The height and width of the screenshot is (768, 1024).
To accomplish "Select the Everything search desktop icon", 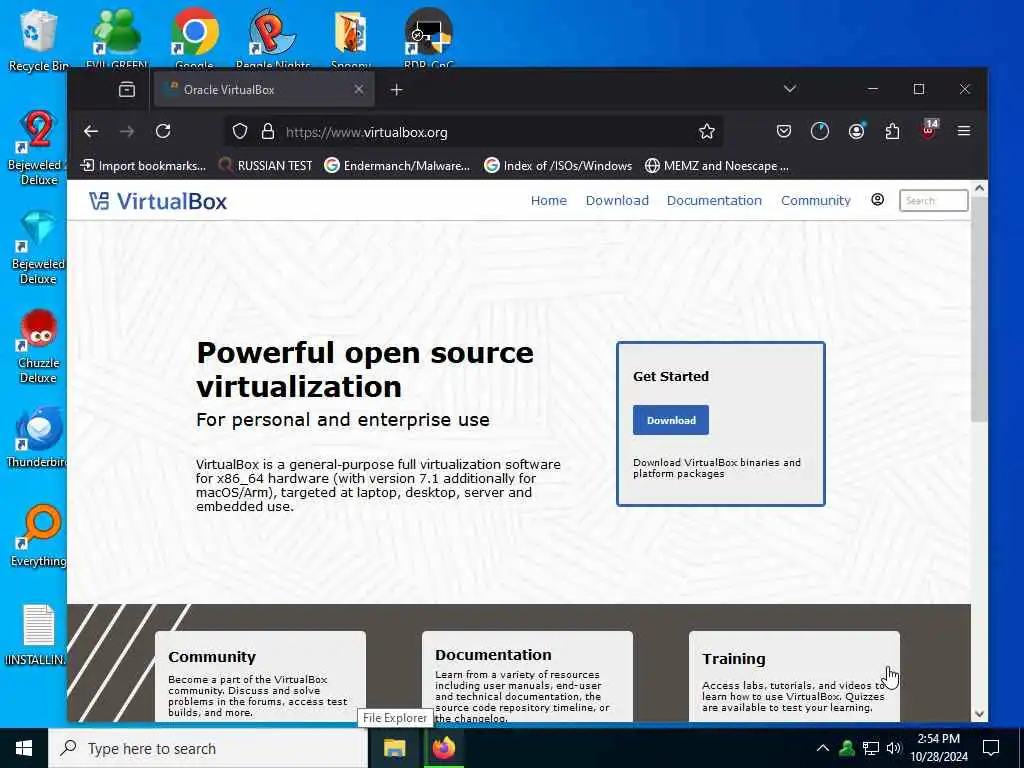I will pos(38,536).
